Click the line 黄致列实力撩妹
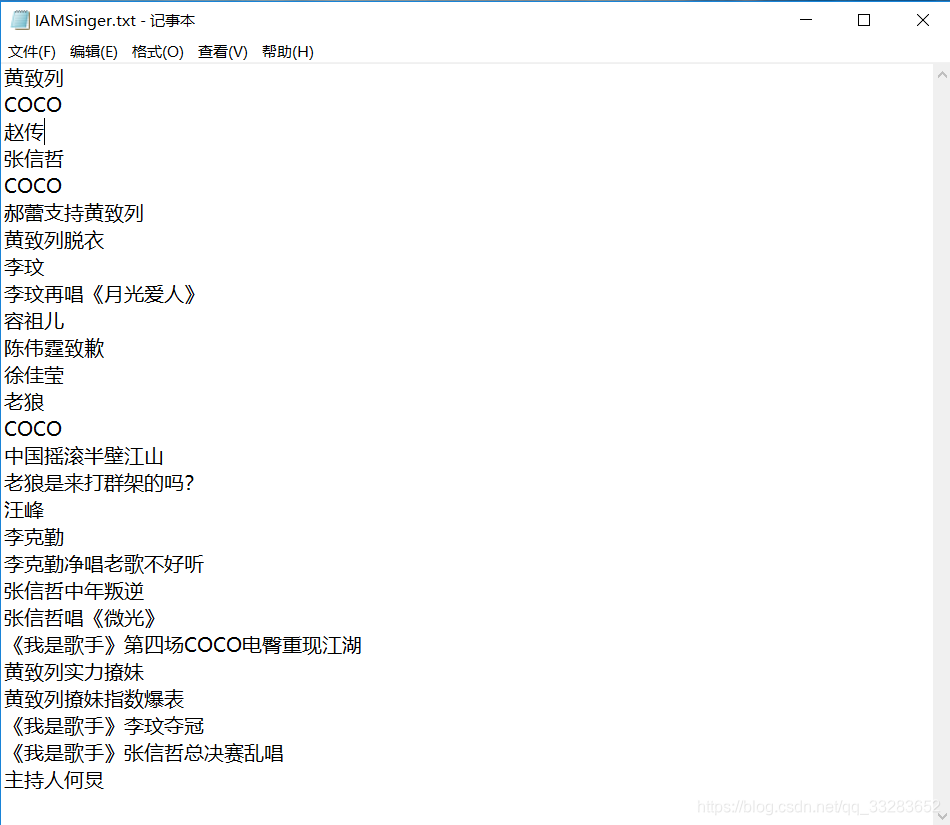Image resolution: width=950 pixels, height=825 pixels. click(74, 672)
